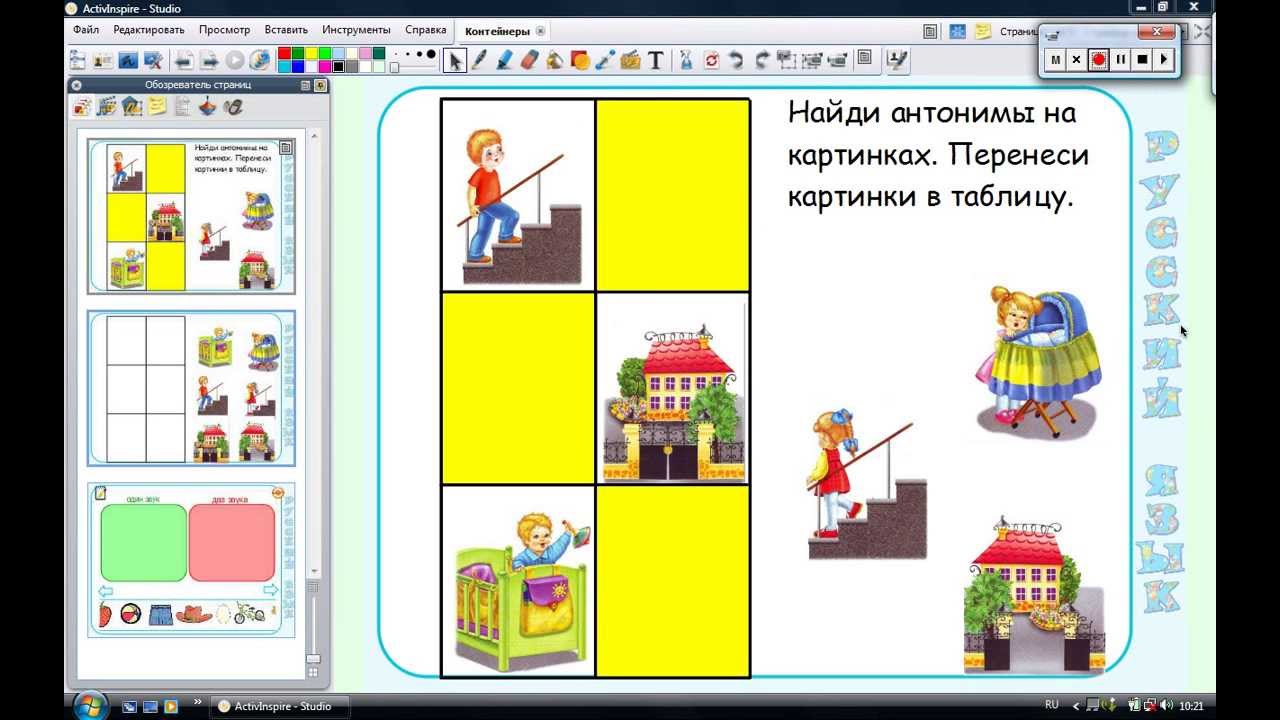
Task: Redo the last action
Action: [x=762, y=60]
